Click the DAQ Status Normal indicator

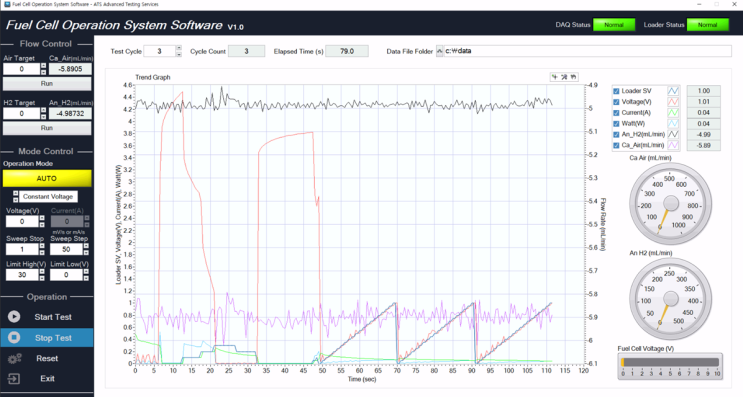click(x=614, y=25)
